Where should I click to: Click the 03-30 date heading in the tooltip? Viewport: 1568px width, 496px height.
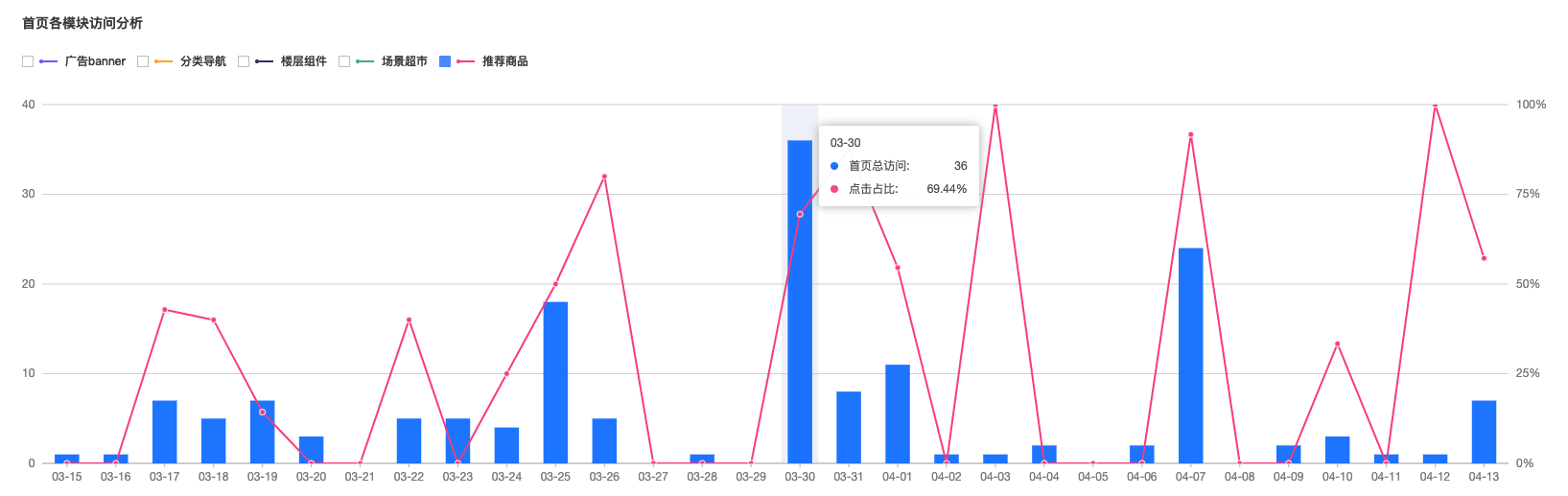(x=846, y=143)
